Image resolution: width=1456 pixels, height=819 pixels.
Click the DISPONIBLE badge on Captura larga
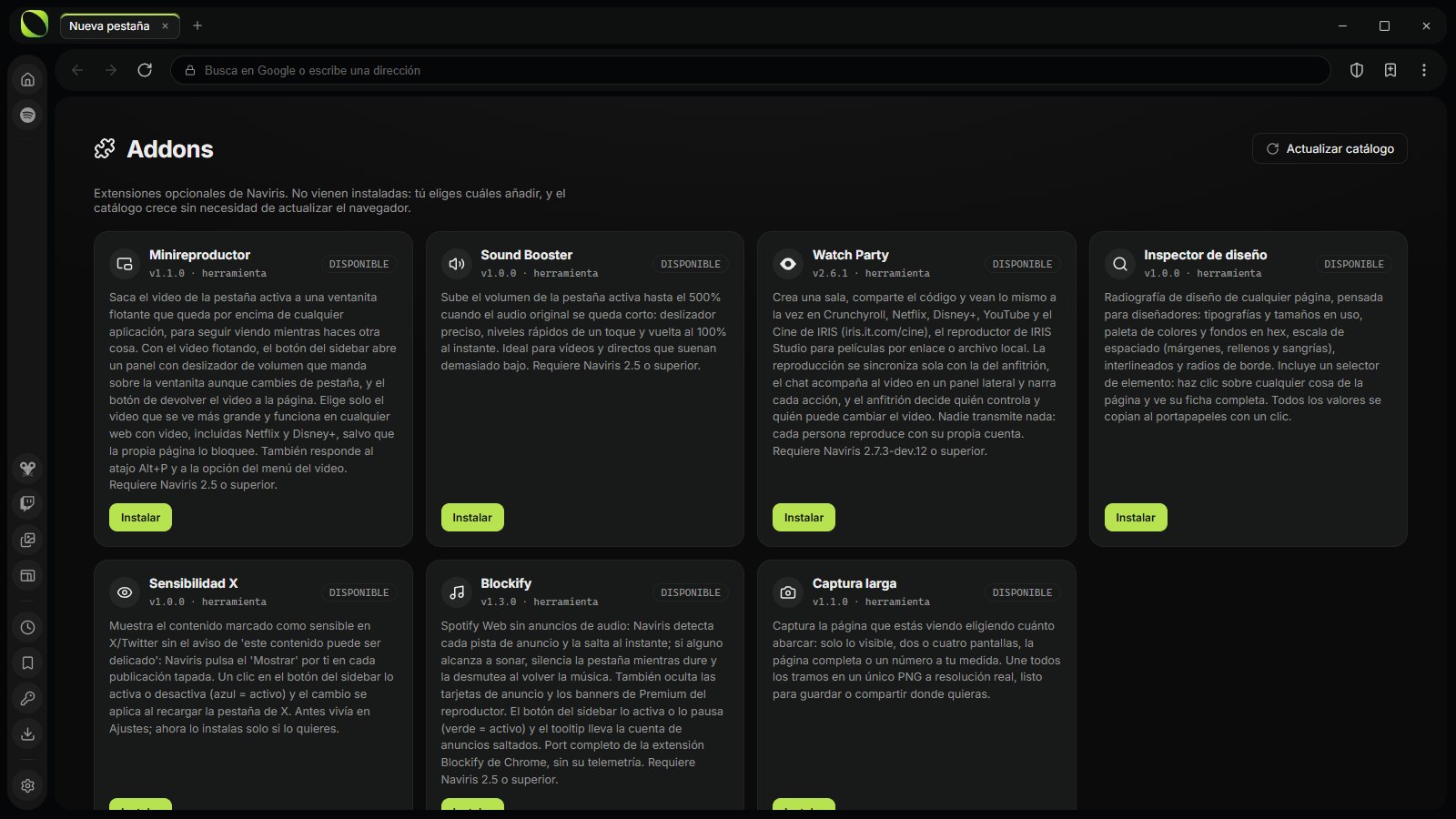pos(1022,592)
